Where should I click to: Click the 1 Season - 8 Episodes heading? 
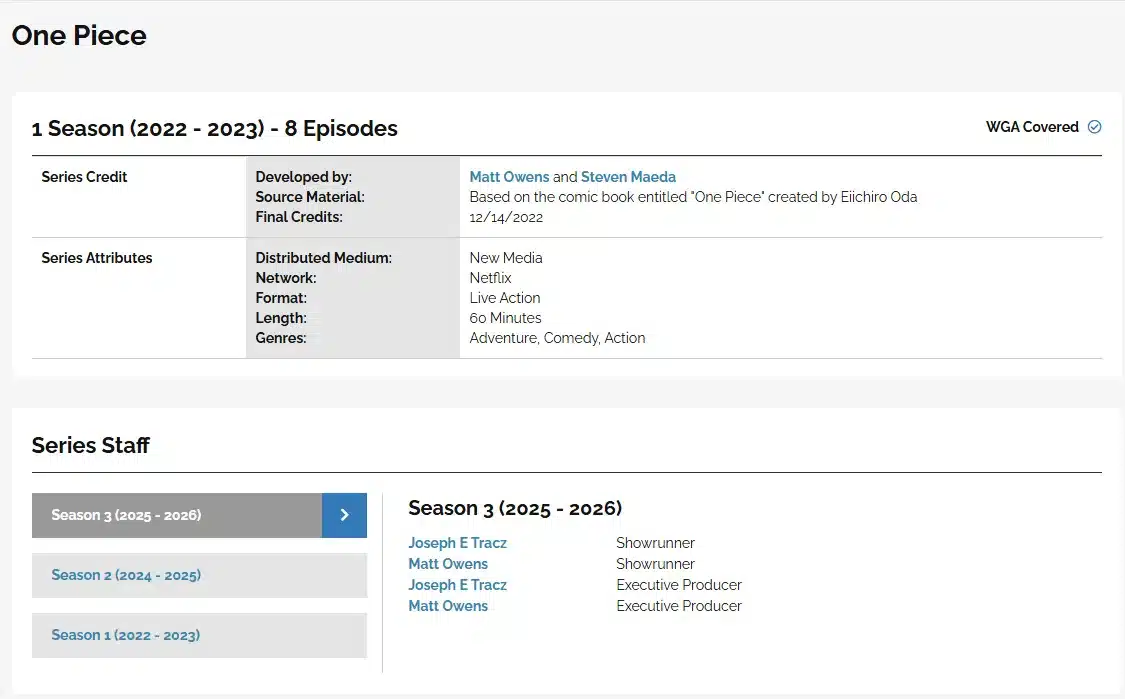(214, 129)
